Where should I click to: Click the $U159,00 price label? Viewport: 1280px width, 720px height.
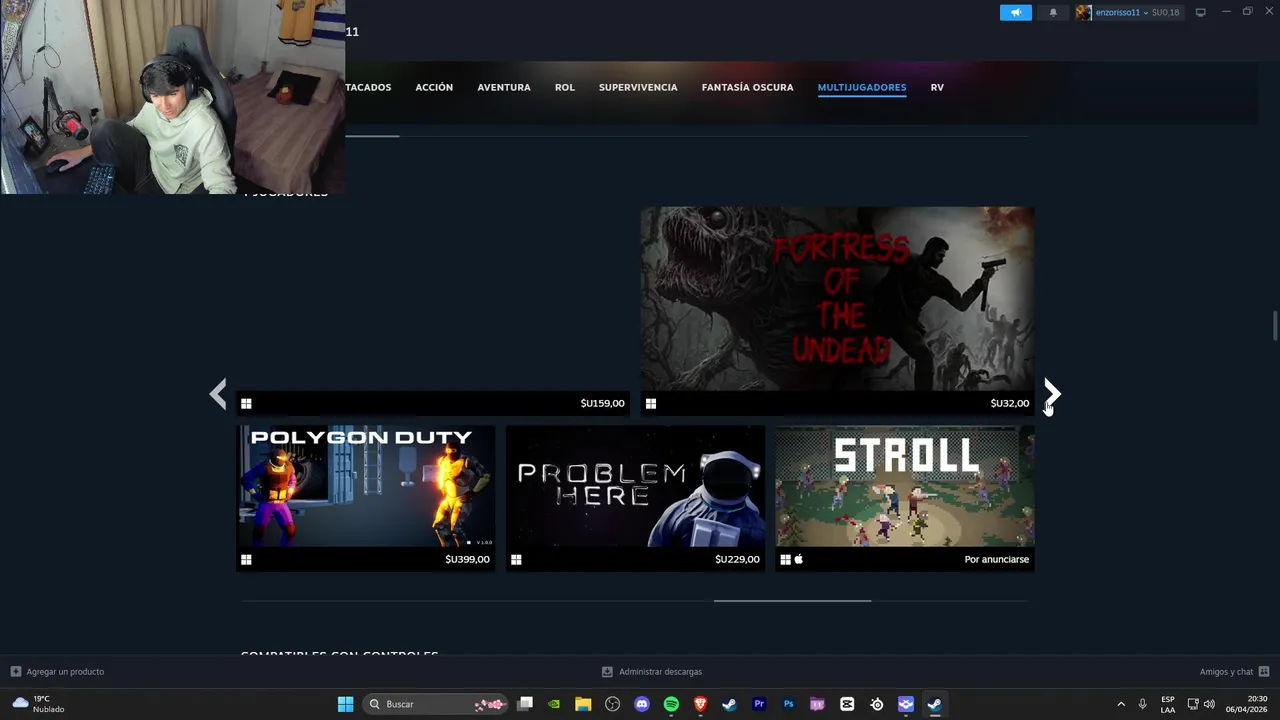tap(602, 403)
